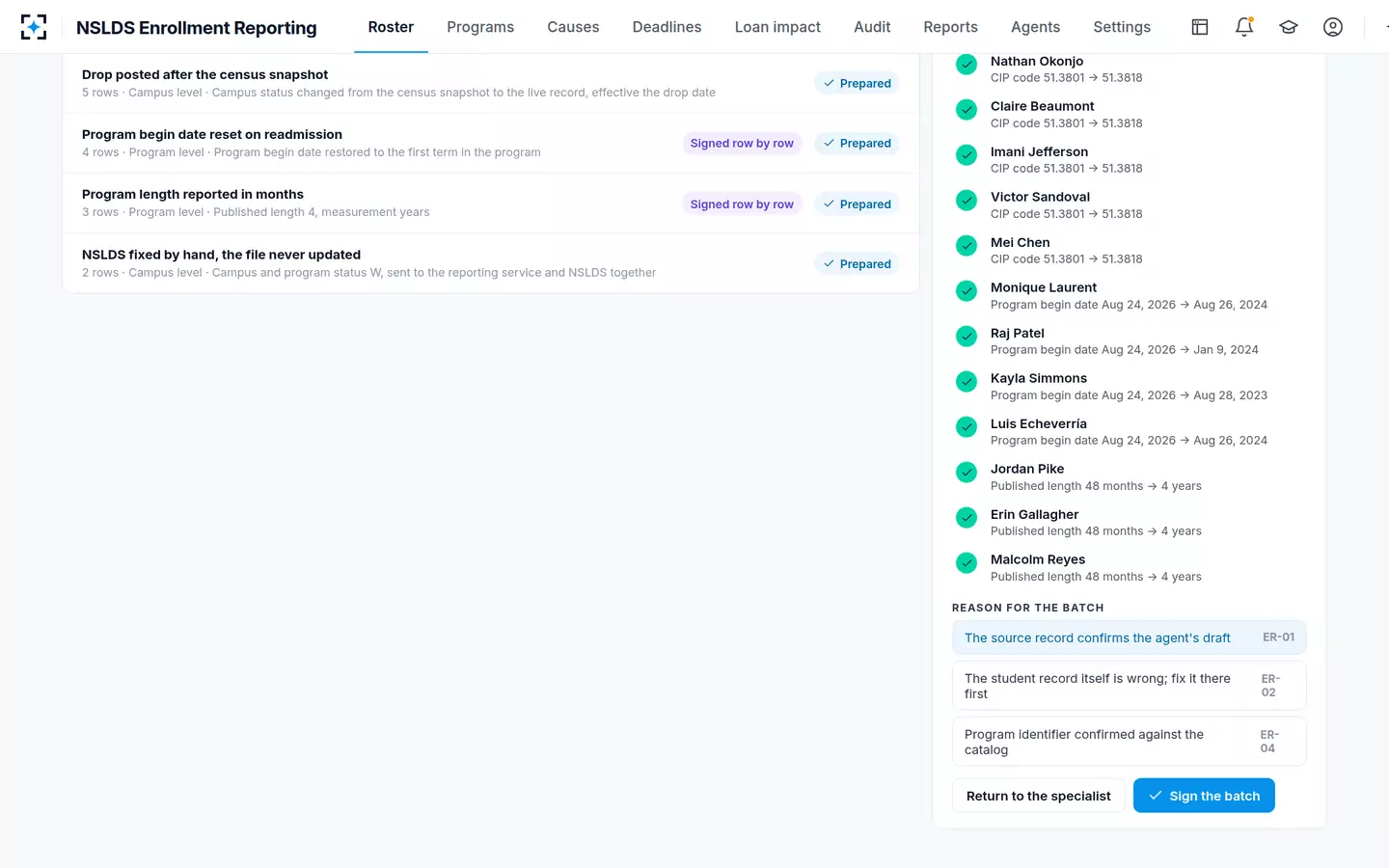
Task: Click Prepared badge on census snapshot drop row
Action: pos(857,83)
